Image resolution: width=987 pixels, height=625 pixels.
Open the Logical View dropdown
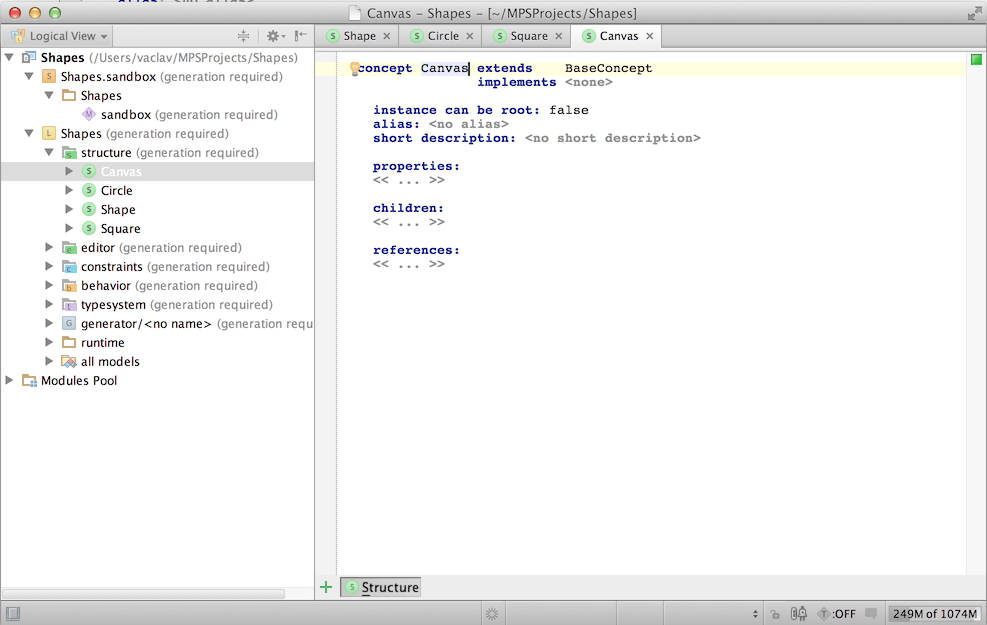click(58, 36)
